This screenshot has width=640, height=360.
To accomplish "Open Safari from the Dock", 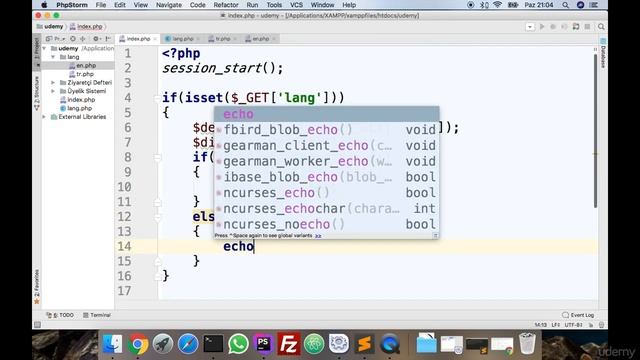I will 188,344.
